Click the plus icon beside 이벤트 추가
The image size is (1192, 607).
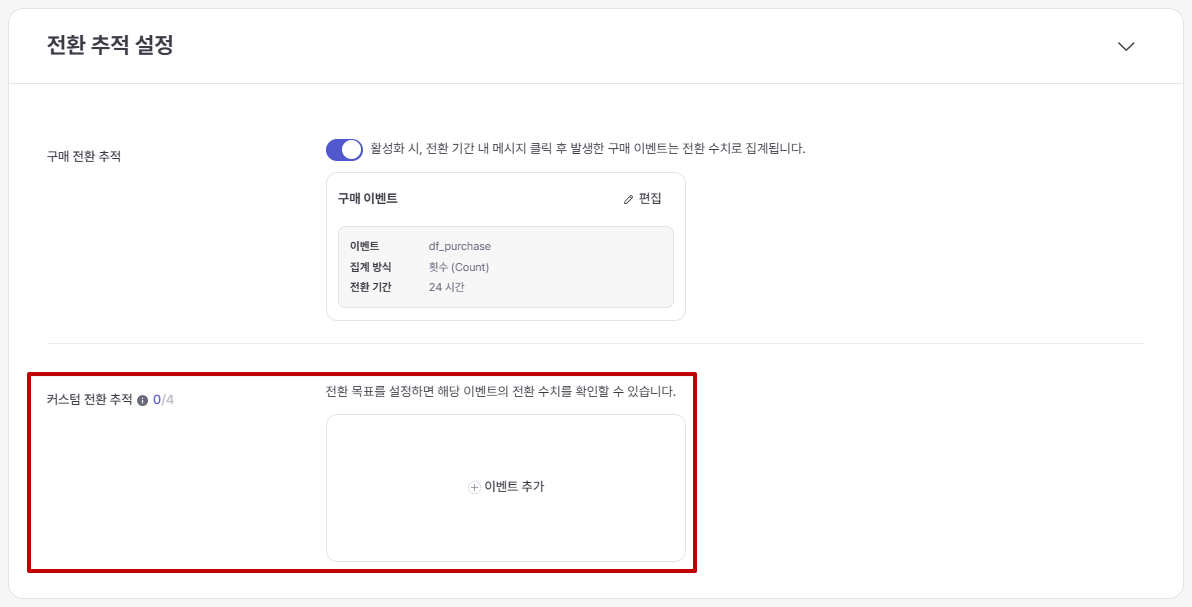coord(474,487)
